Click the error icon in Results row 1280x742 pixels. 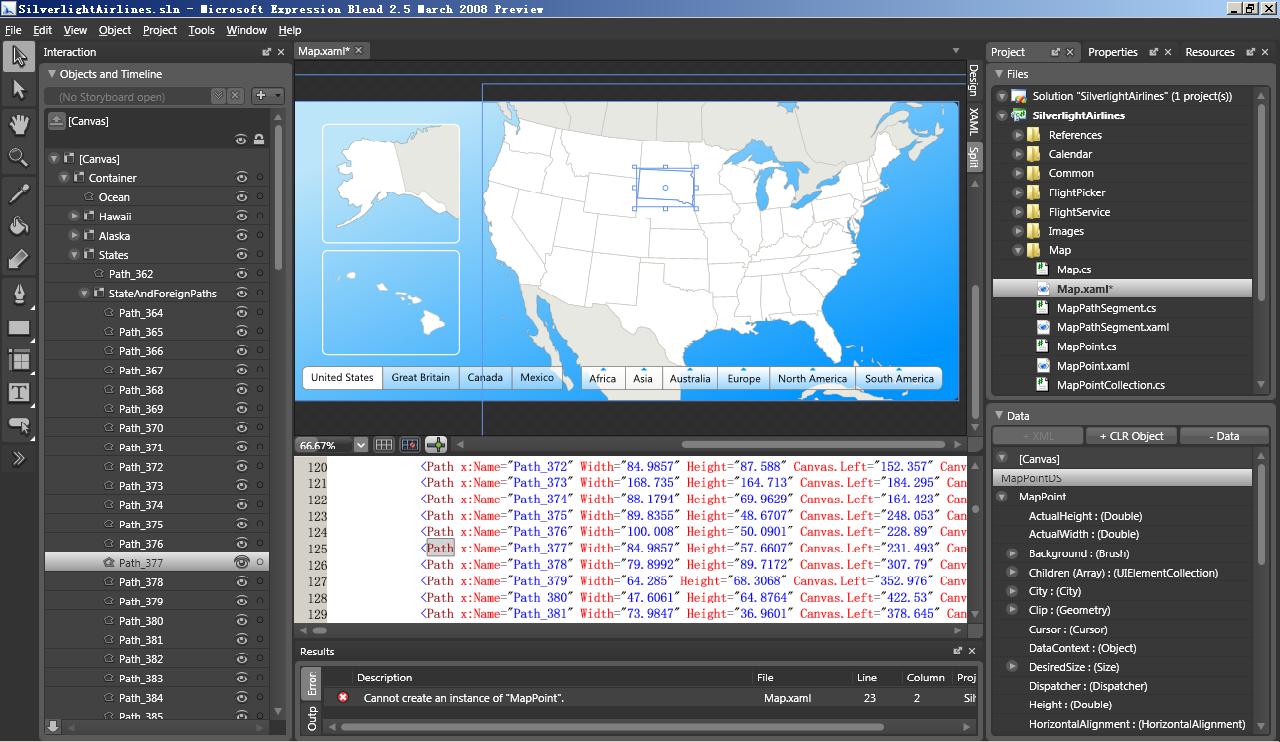[x=343, y=697]
